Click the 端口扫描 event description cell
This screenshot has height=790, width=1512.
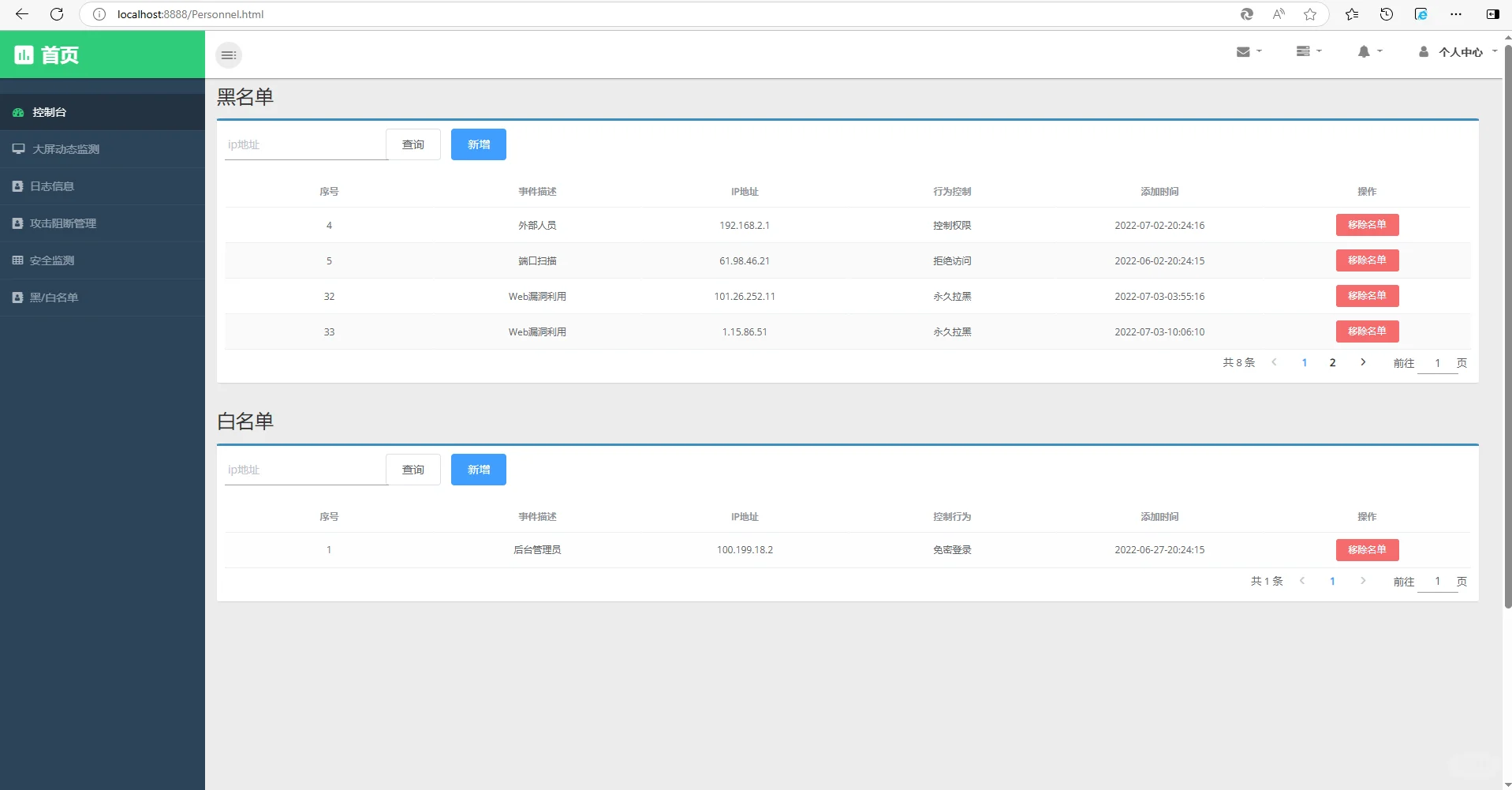pyautogui.click(x=537, y=261)
